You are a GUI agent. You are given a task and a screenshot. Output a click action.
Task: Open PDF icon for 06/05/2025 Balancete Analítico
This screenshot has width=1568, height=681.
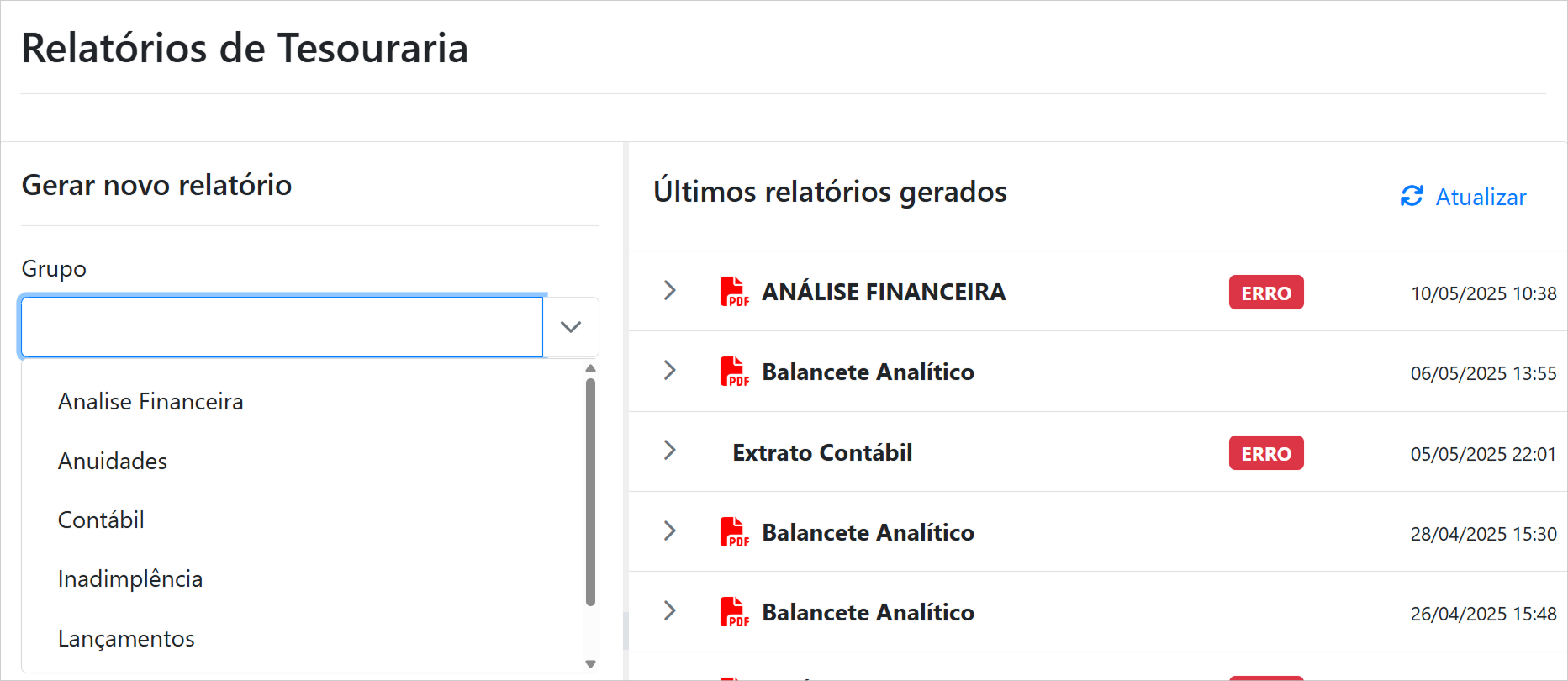[x=733, y=372]
